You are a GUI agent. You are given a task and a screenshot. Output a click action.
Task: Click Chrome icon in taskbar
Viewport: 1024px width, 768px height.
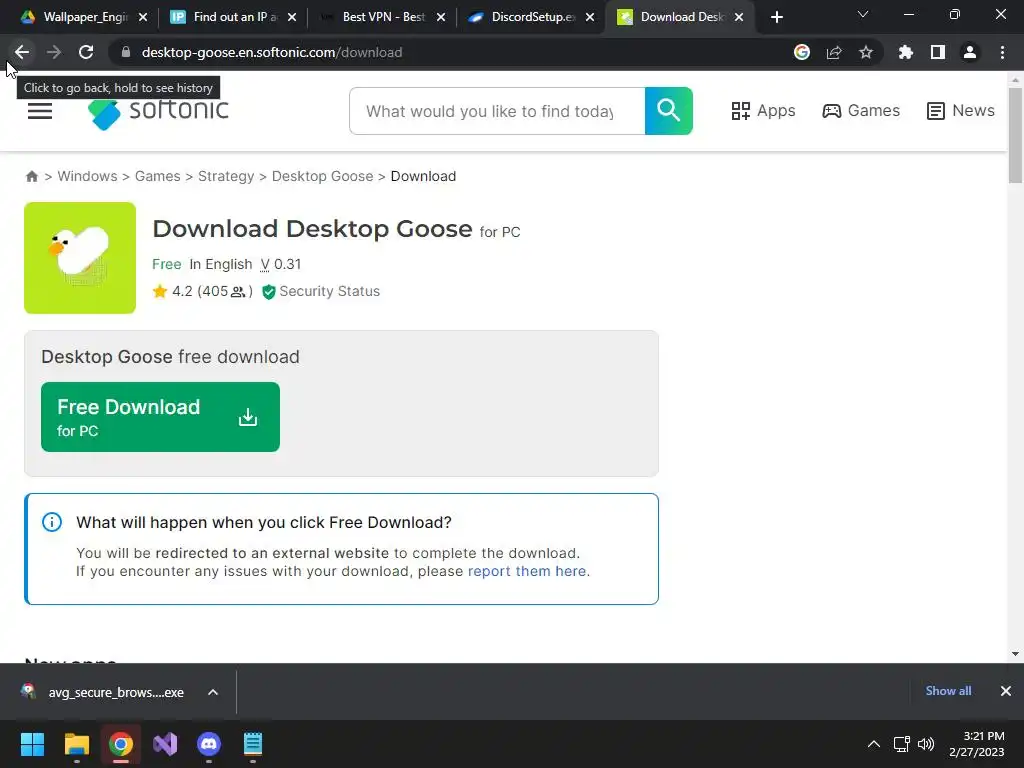[121, 744]
